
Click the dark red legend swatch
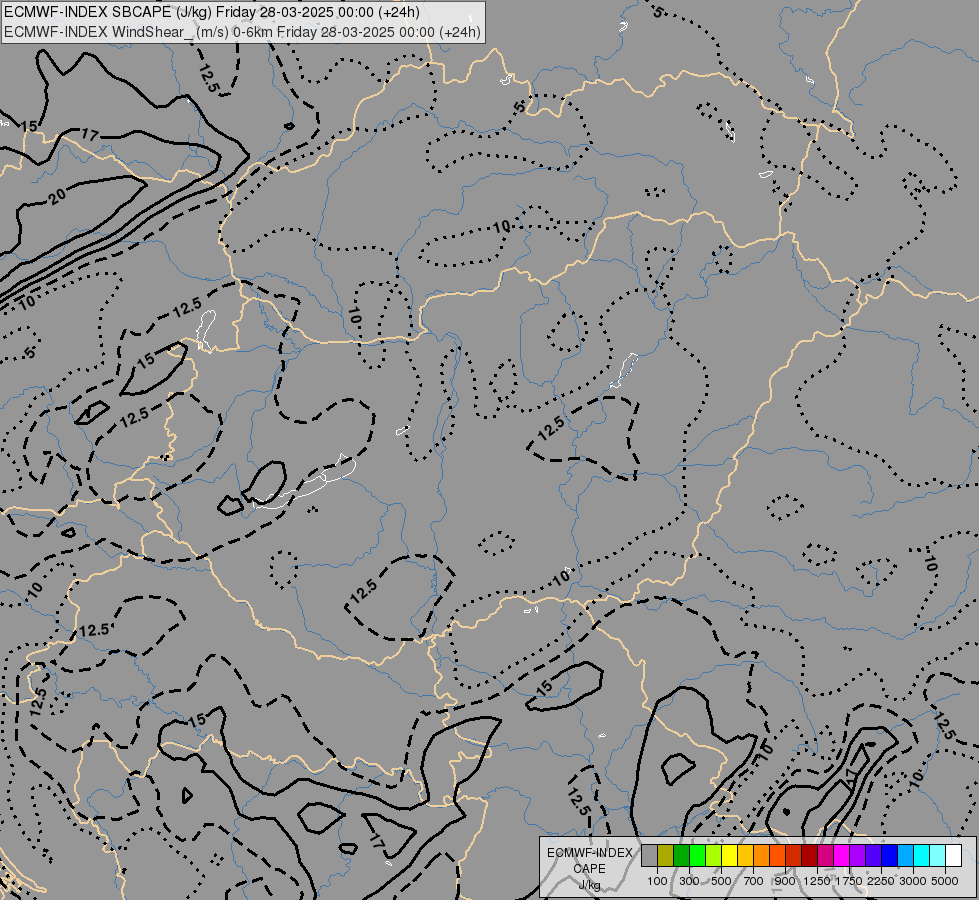click(810, 856)
